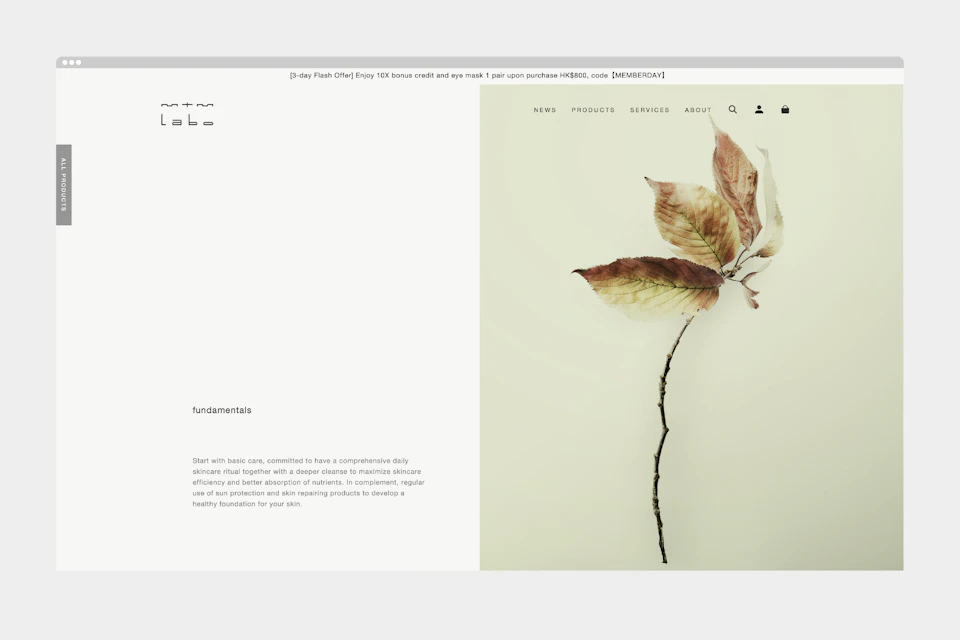Open the search magnifier icon
The image size is (960, 640).
coord(732,110)
